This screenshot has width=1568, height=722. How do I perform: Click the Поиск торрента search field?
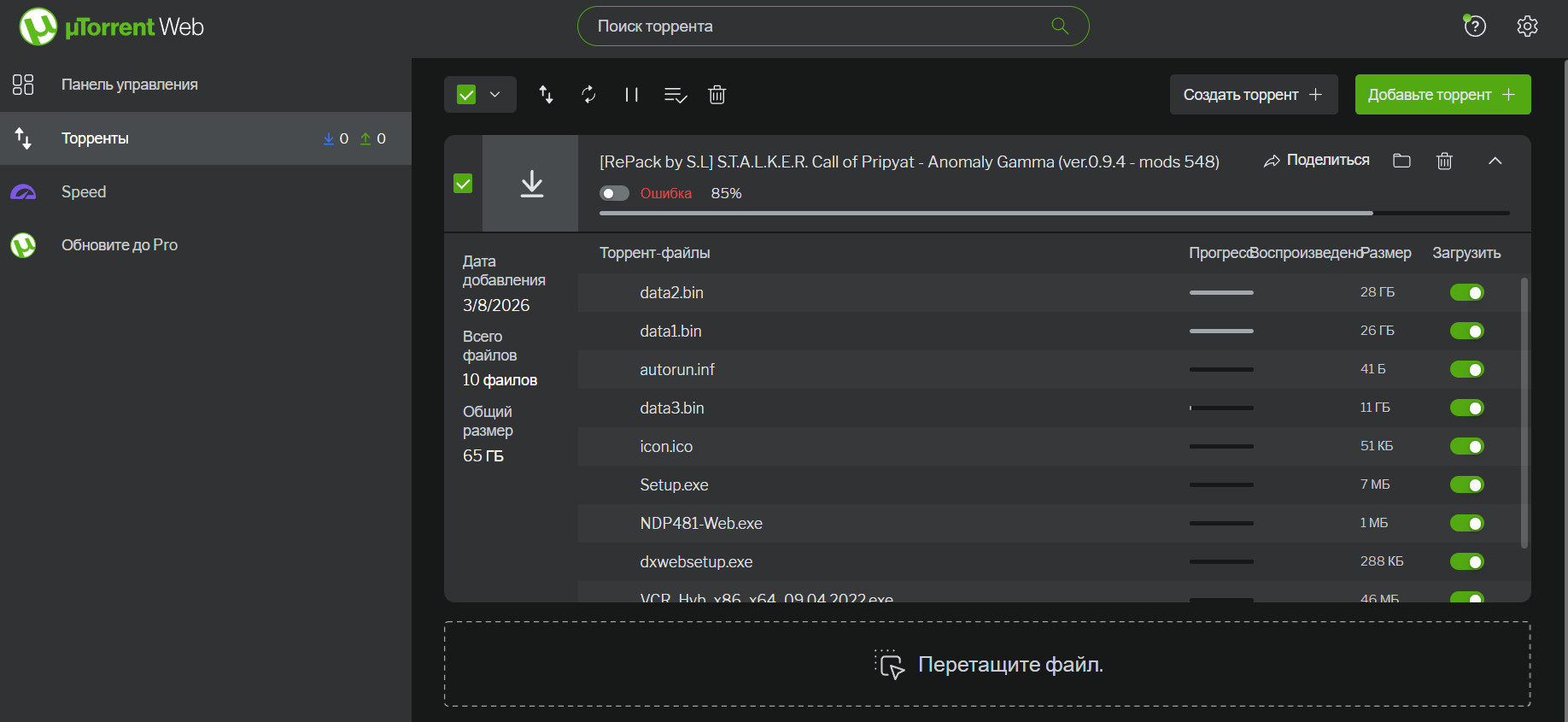(x=820, y=26)
